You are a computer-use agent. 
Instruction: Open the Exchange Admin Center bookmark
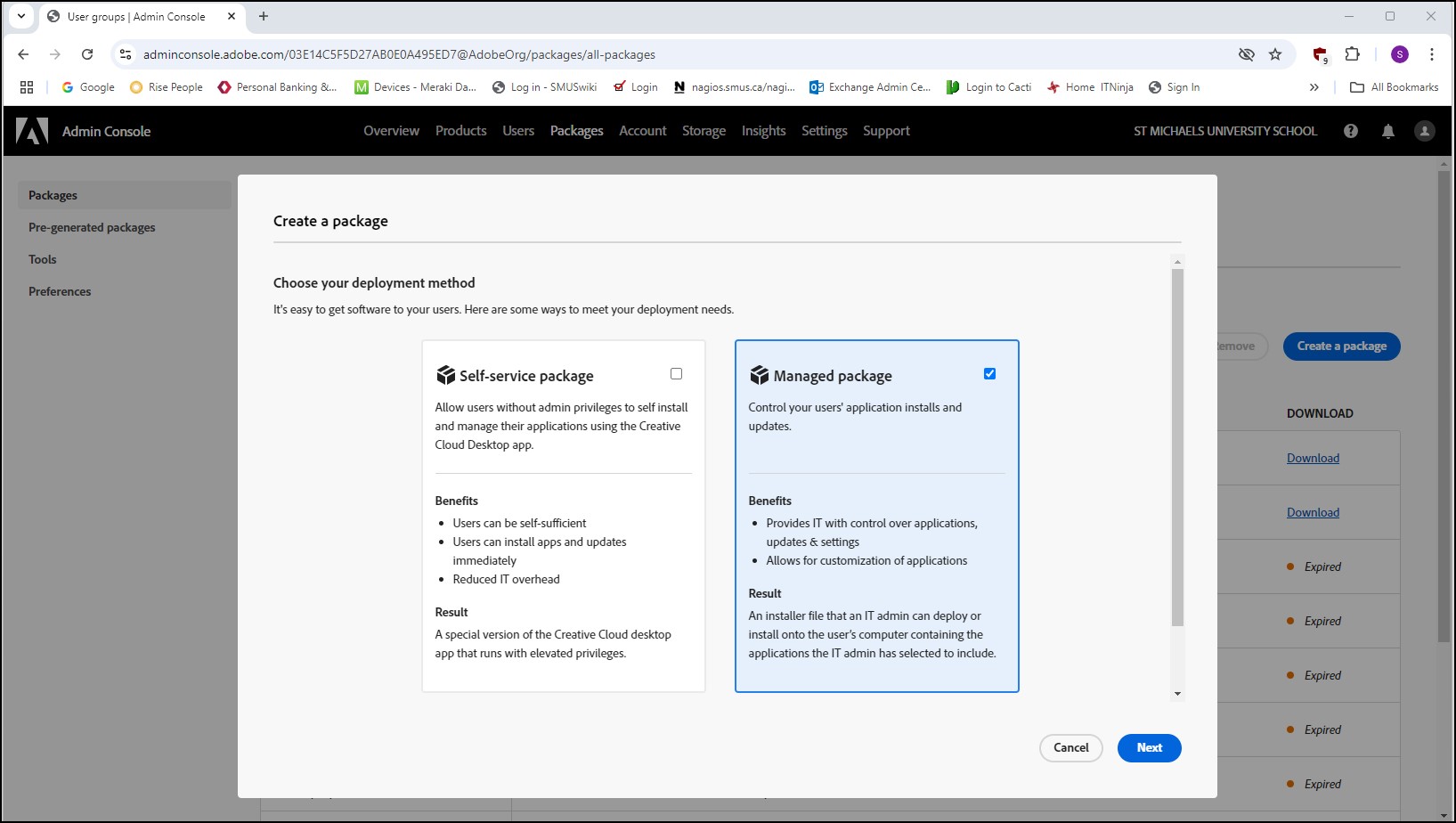pos(870,87)
